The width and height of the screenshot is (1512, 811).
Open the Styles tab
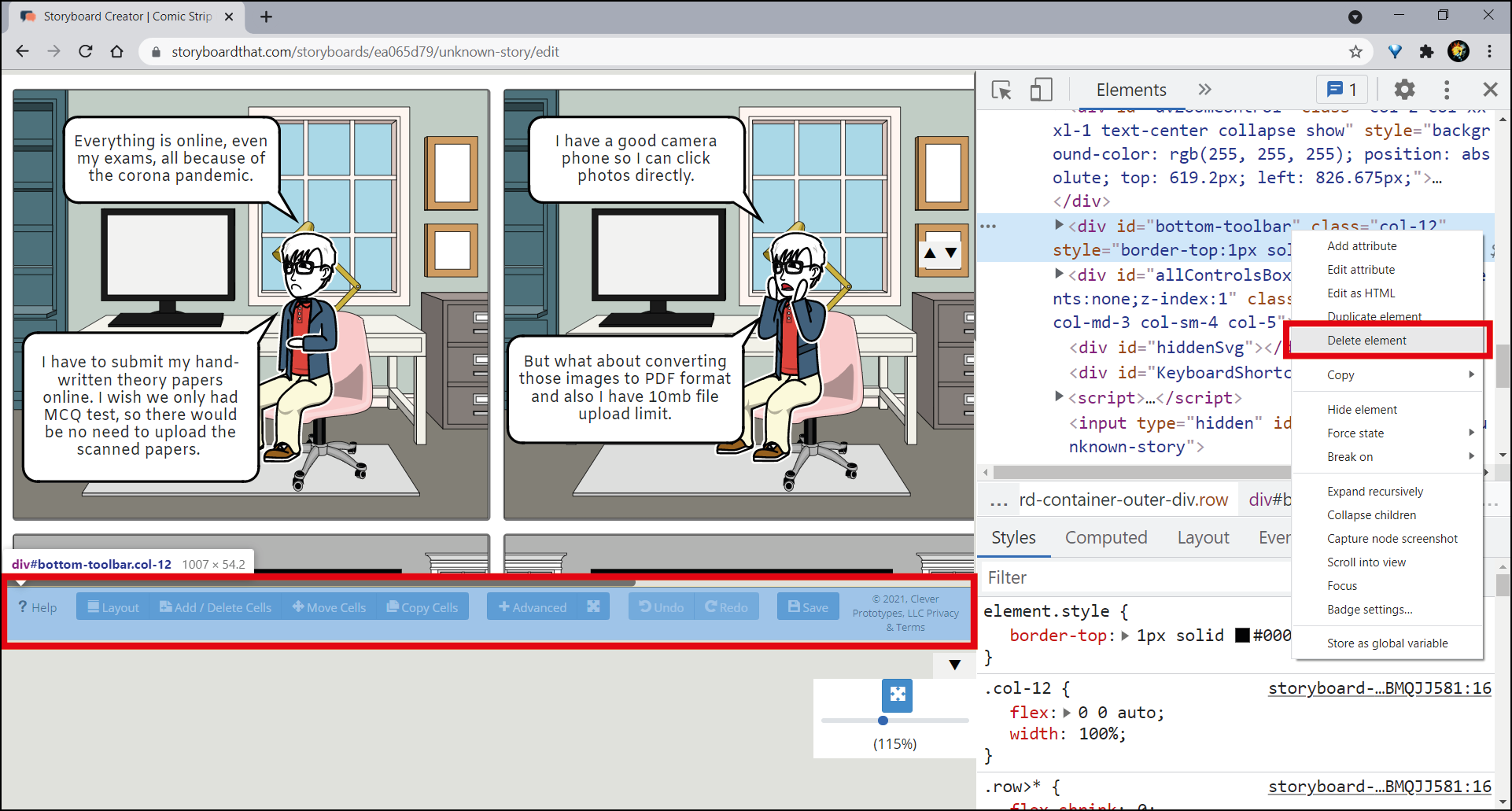tap(1013, 538)
